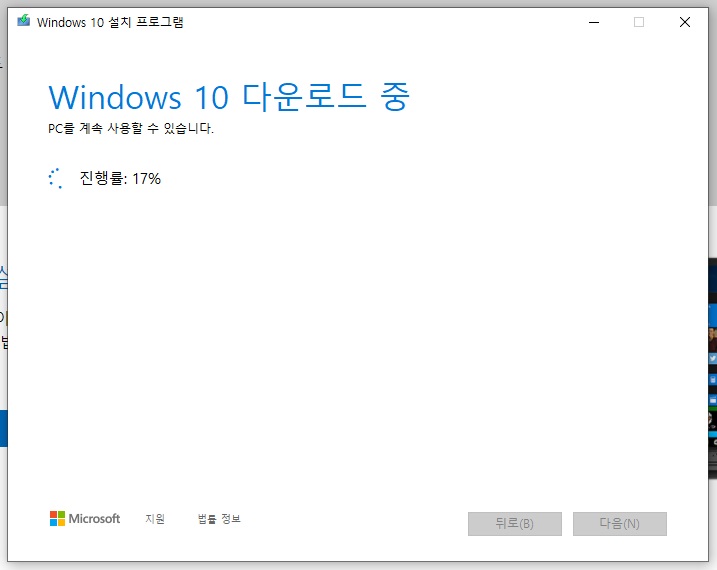Click the Windows 10 다운로드 중 heading
This screenshot has height=570, width=717.
(x=229, y=97)
